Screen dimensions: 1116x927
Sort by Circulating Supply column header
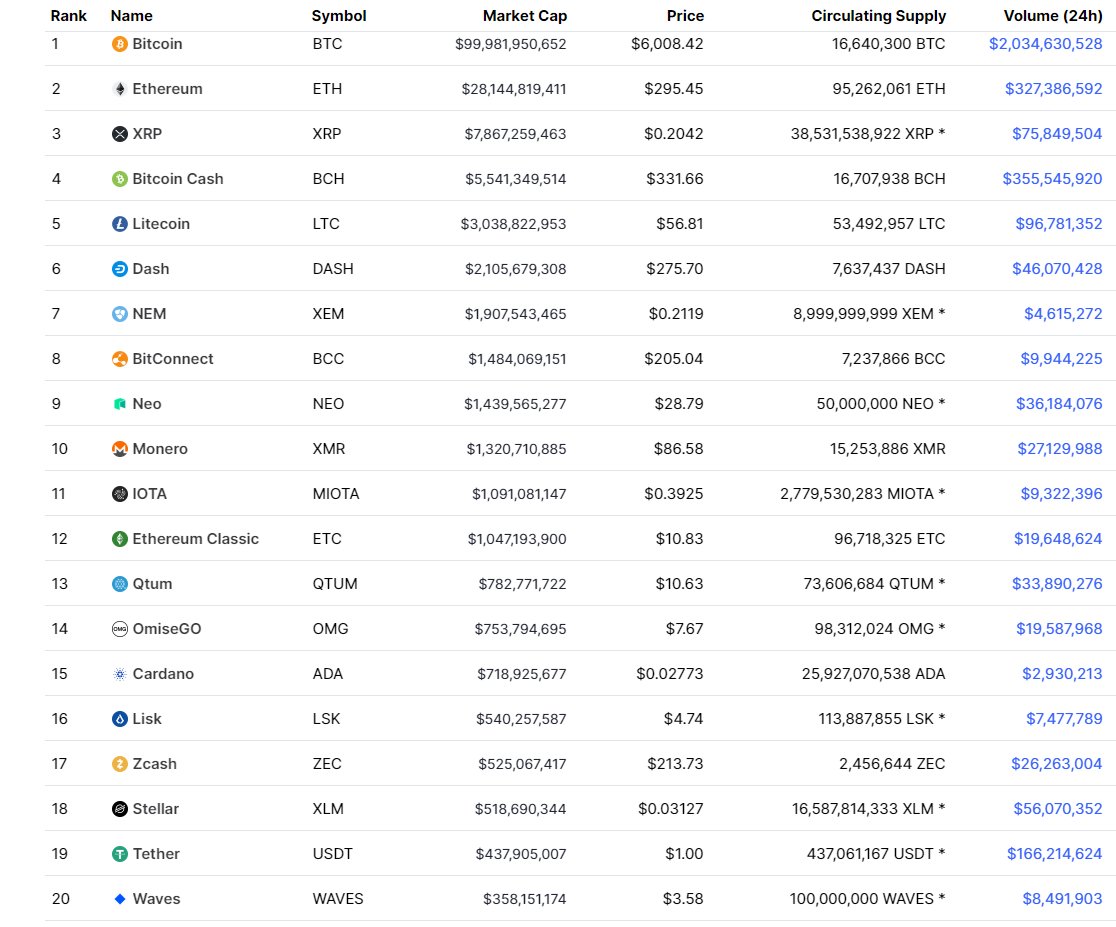coord(878,16)
